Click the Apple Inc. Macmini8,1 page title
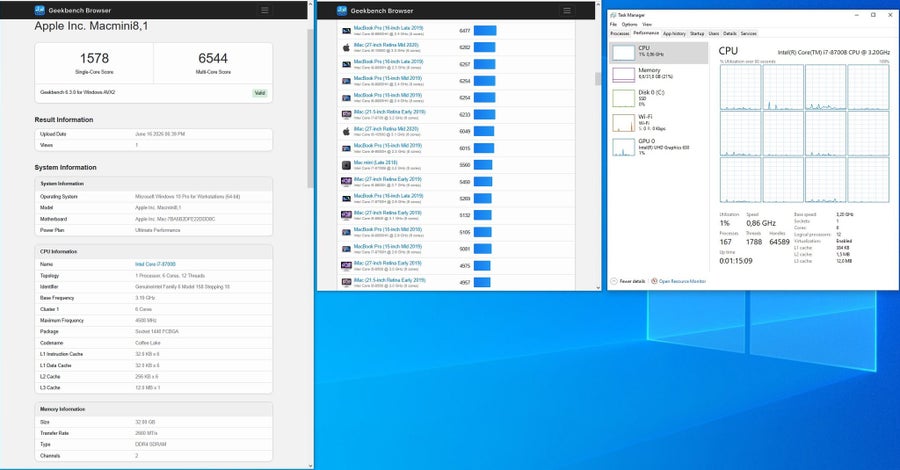 [91, 26]
